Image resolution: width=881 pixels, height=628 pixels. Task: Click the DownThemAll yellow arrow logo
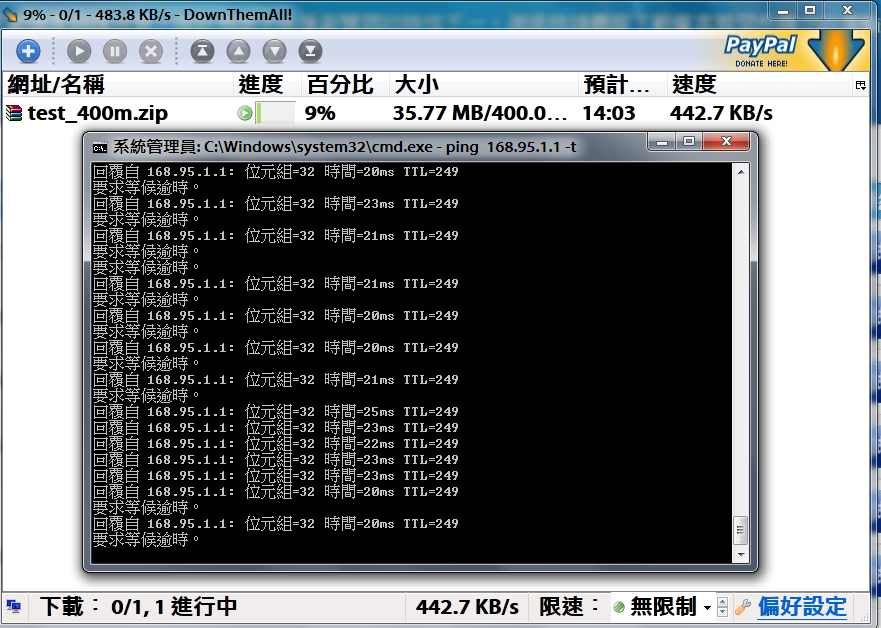click(836, 49)
